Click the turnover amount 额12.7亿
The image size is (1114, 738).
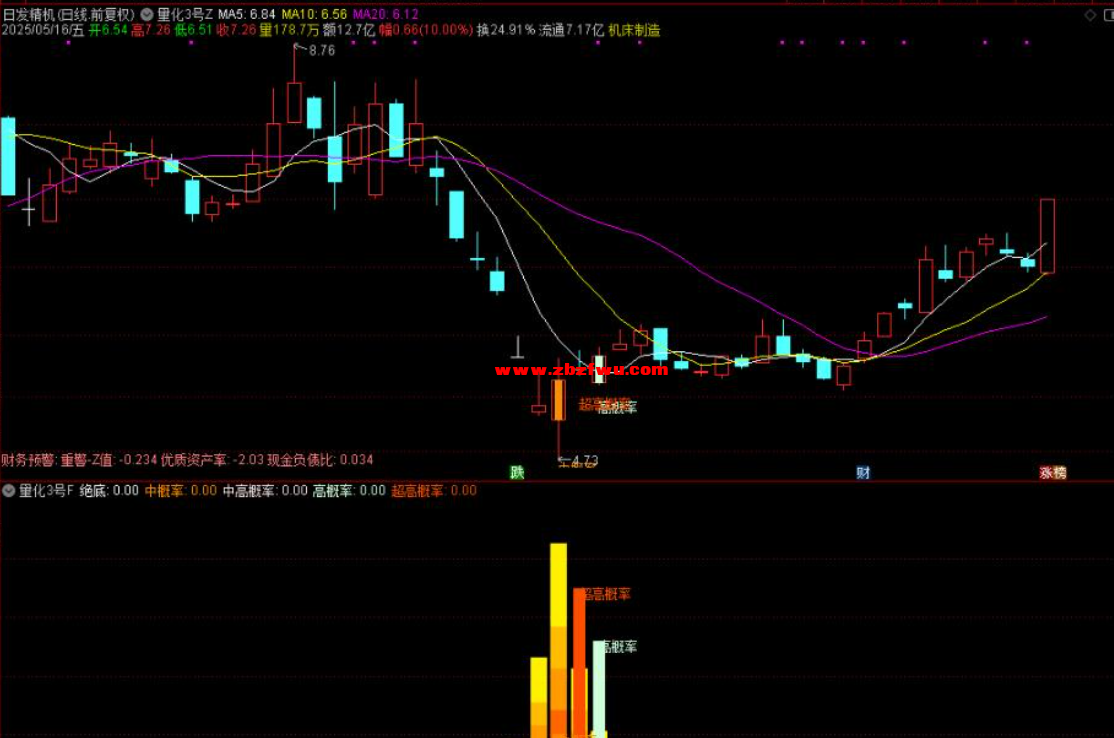click(349, 30)
